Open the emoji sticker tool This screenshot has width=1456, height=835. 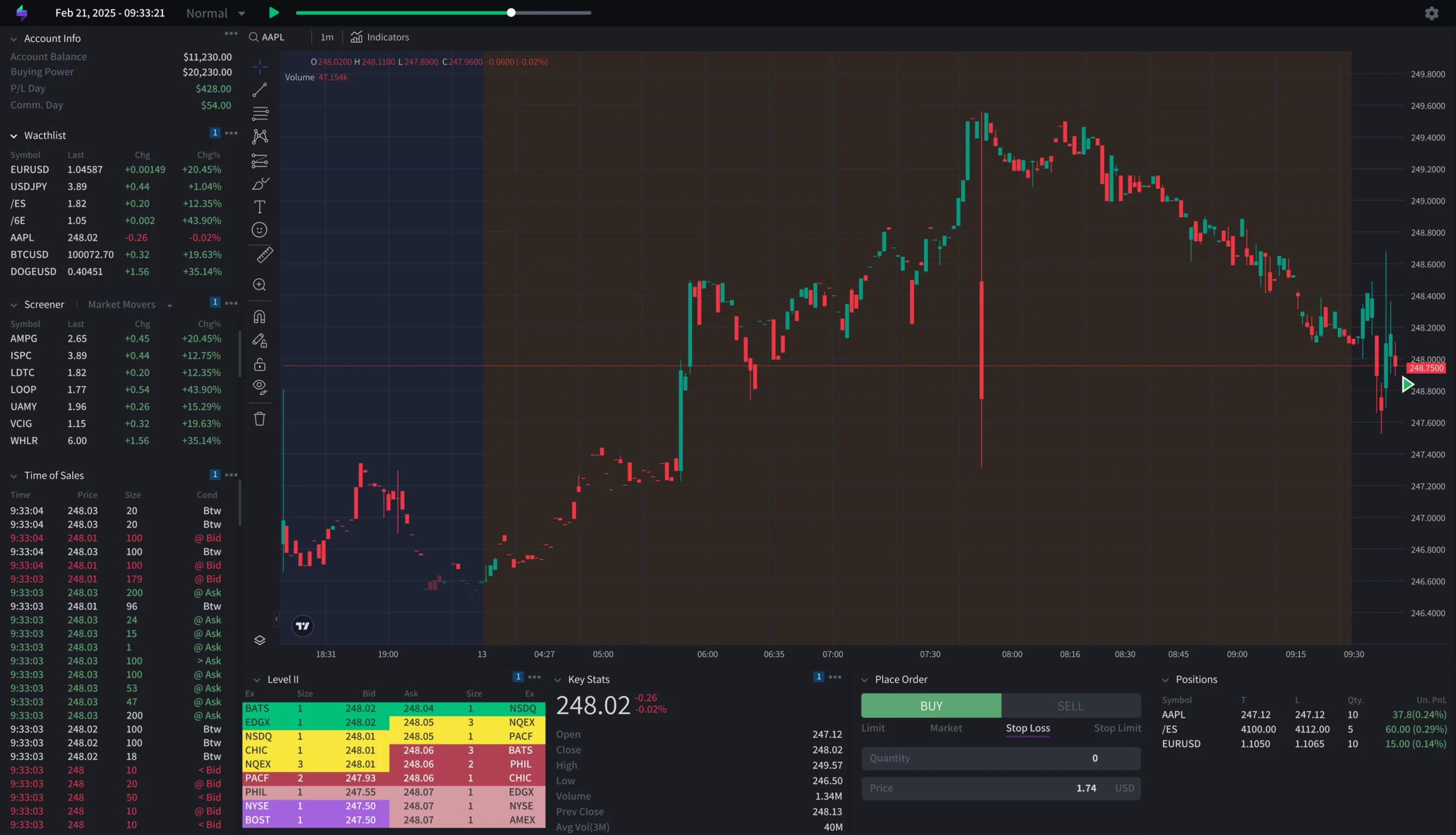click(259, 230)
